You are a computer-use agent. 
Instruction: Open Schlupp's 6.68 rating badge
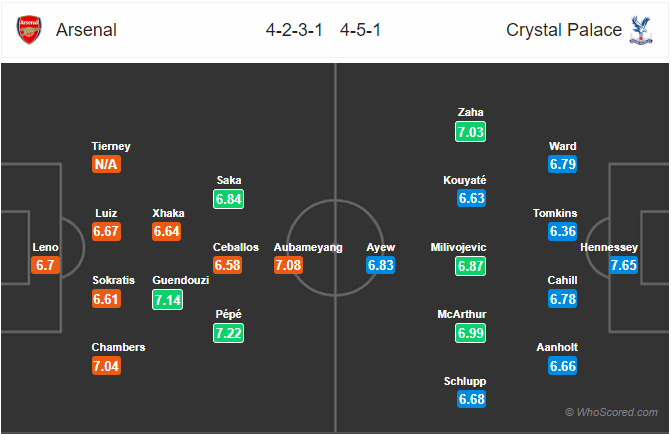472,399
